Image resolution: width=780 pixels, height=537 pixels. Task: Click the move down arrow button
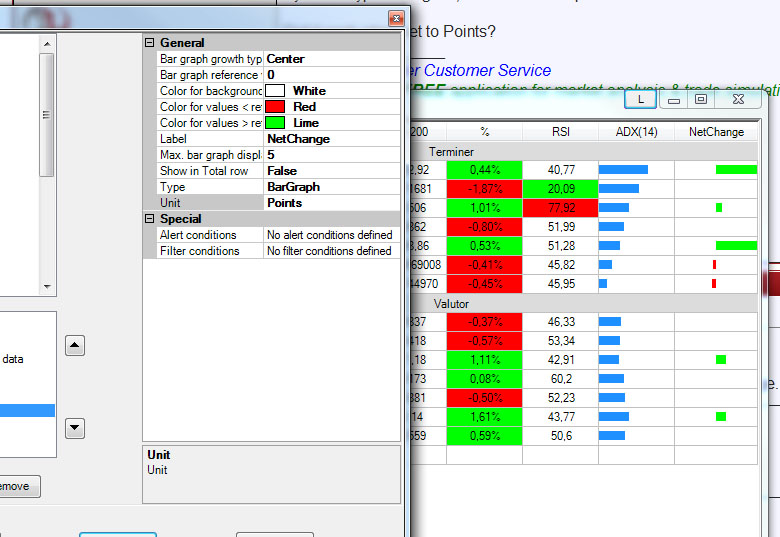pos(75,428)
